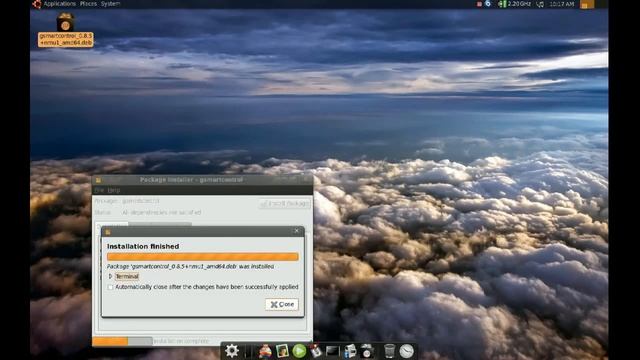
Task: Open the gear settings icon in dock
Action: pos(232,351)
